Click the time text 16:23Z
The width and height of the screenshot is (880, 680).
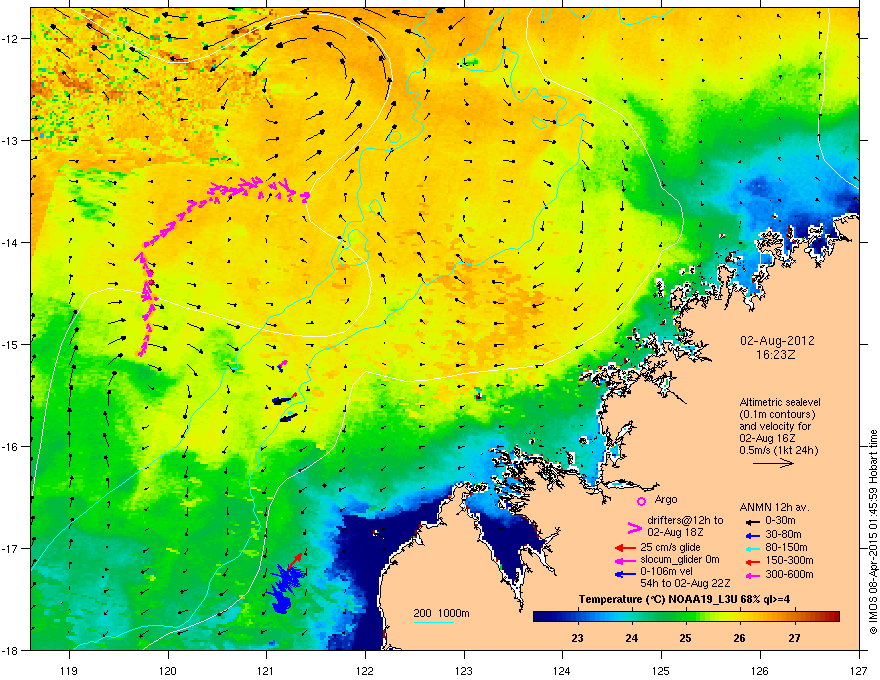click(776, 355)
